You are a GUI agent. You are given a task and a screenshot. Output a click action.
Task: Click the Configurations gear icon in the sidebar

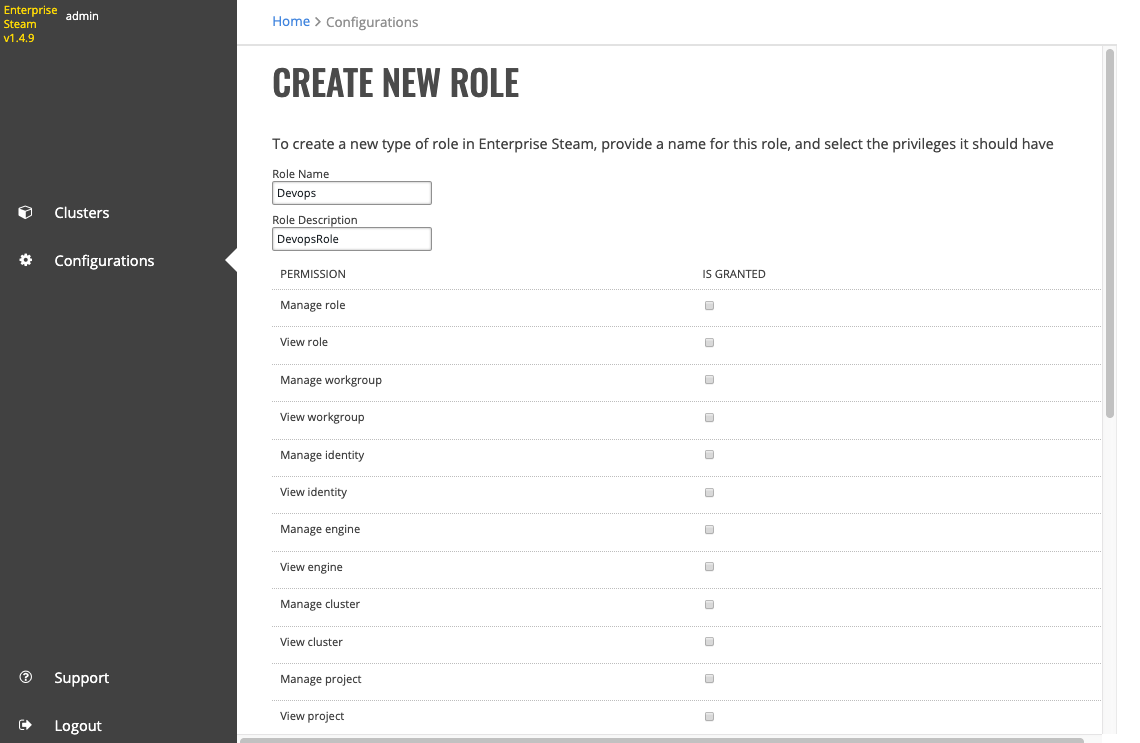point(25,260)
